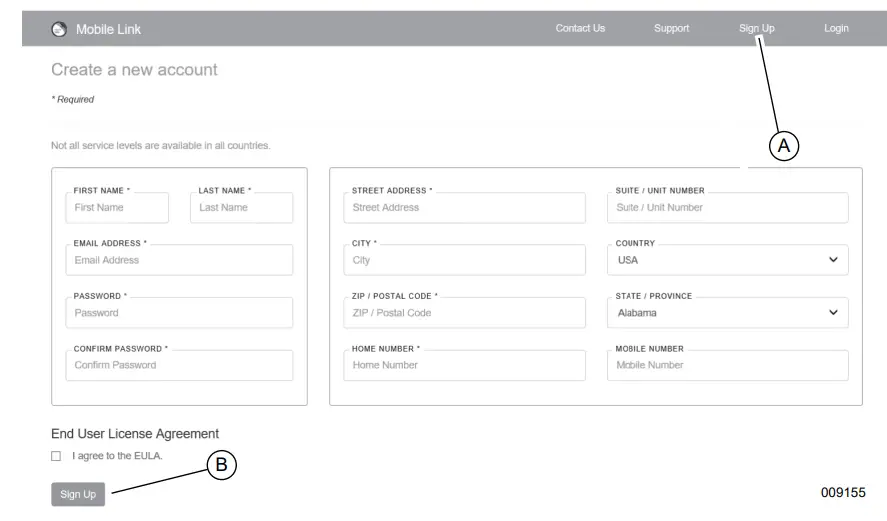Click the Mobile Link brand name
This screenshot has height=521, width=887.
(108, 29)
